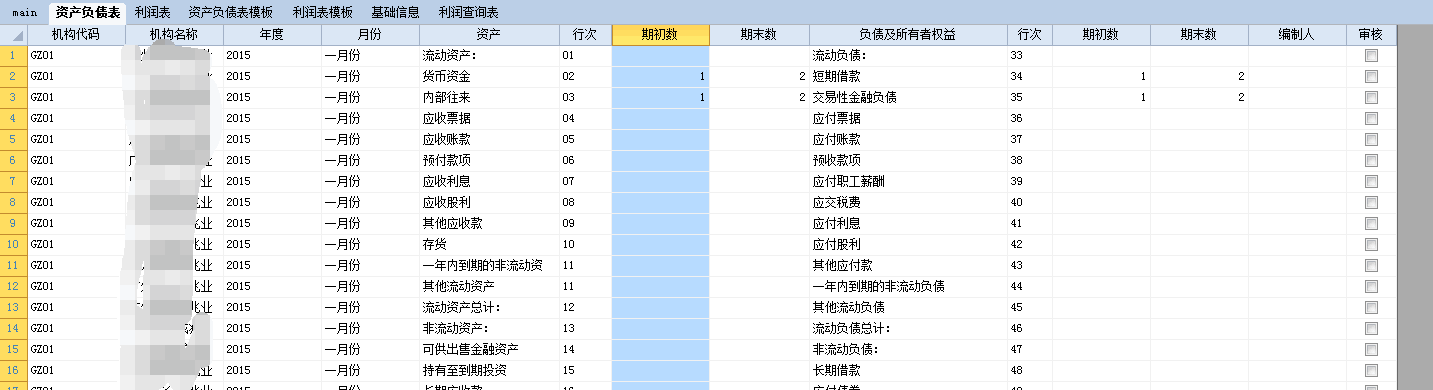Click the 编制人 column header
Screen dimensions: 1433x390
click(1297, 35)
